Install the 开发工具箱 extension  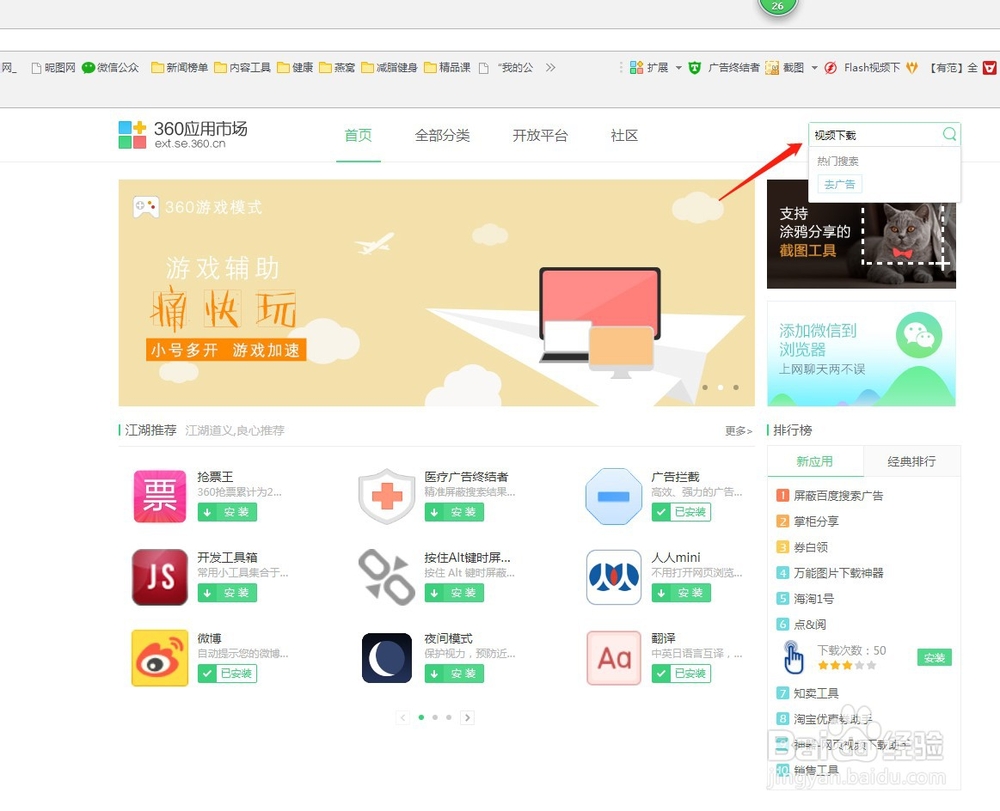coord(227,593)
